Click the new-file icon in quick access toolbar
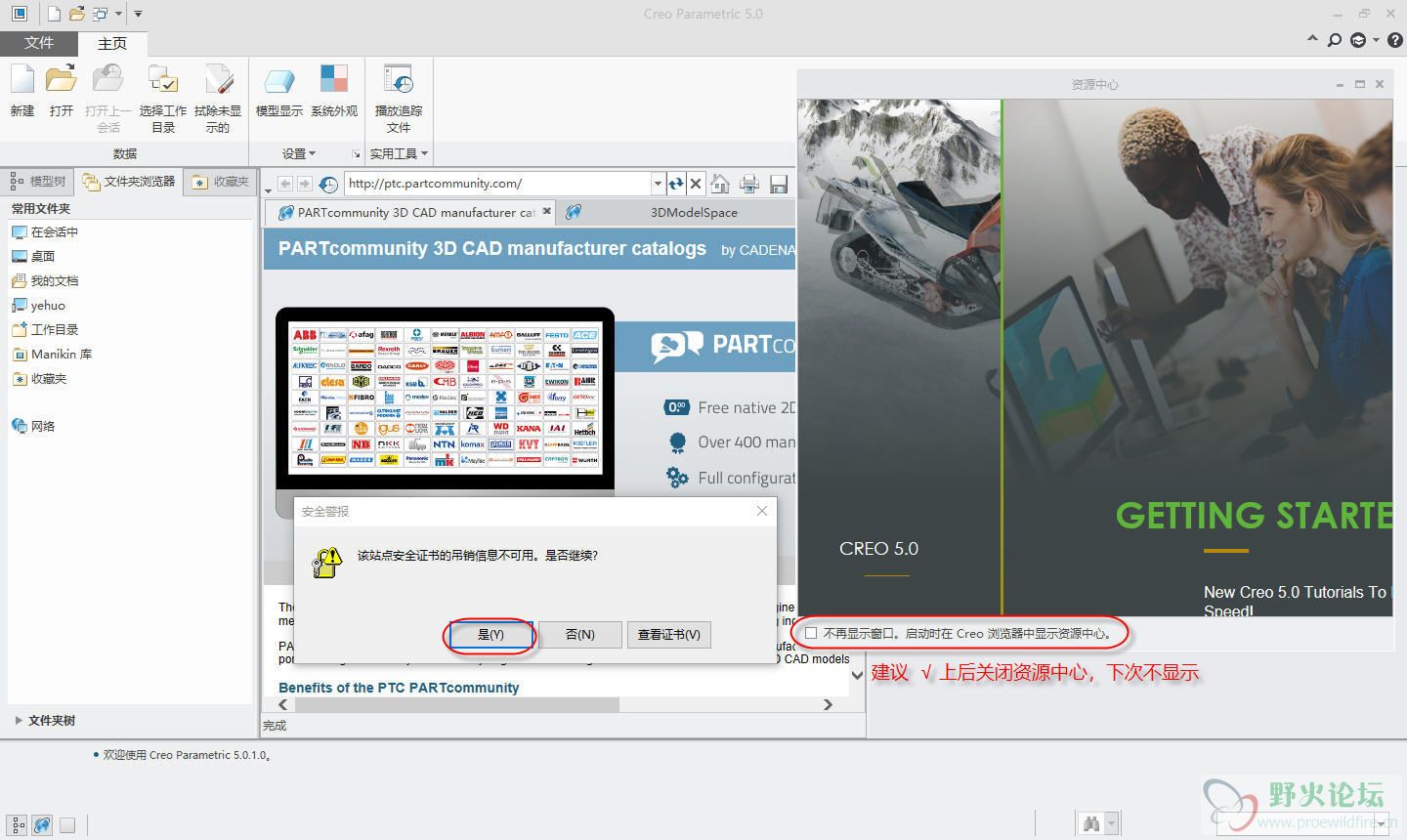This screenshot has width=1407, height=840. coord(54,14)
